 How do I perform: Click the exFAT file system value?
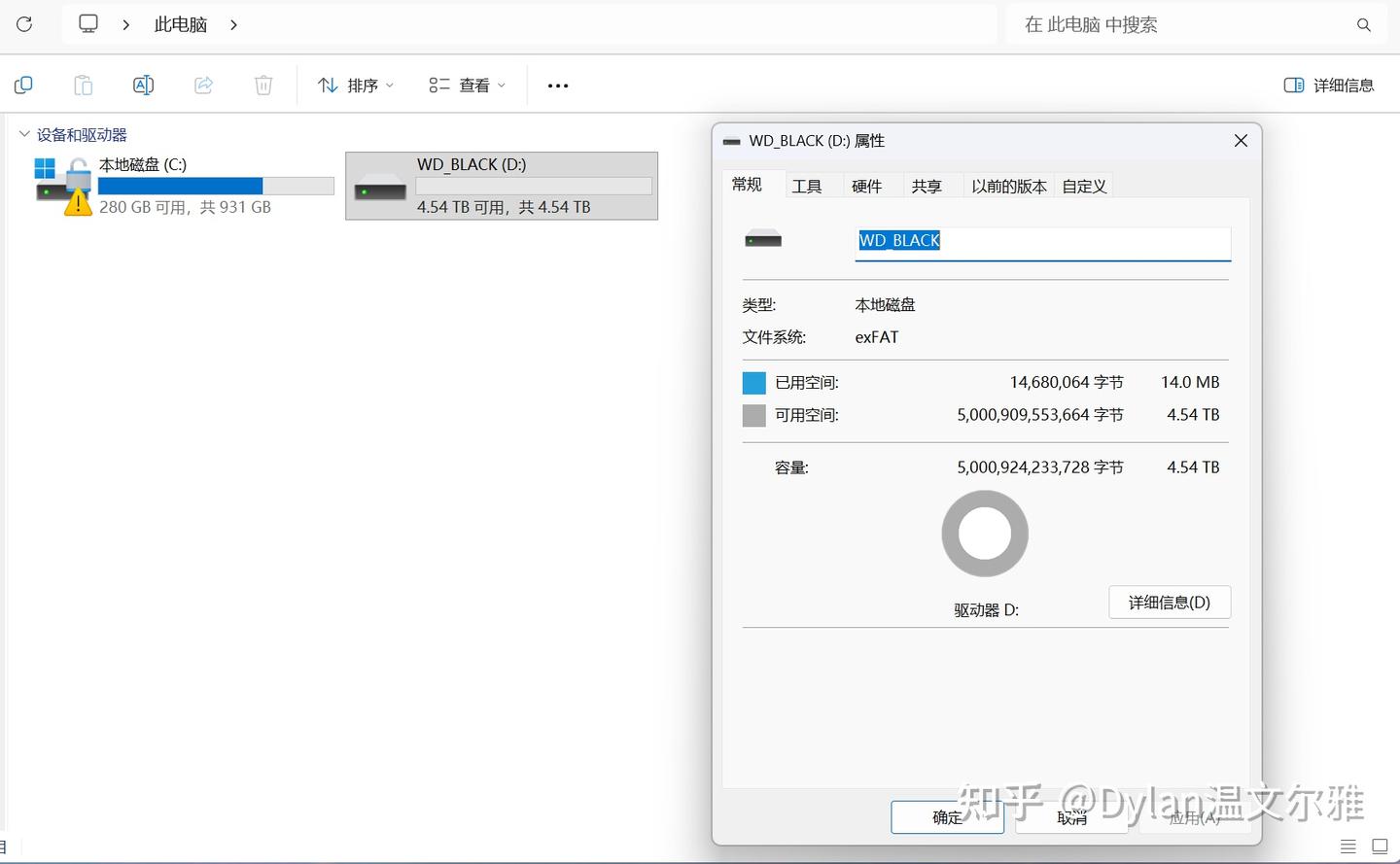(x=877, y=337)
